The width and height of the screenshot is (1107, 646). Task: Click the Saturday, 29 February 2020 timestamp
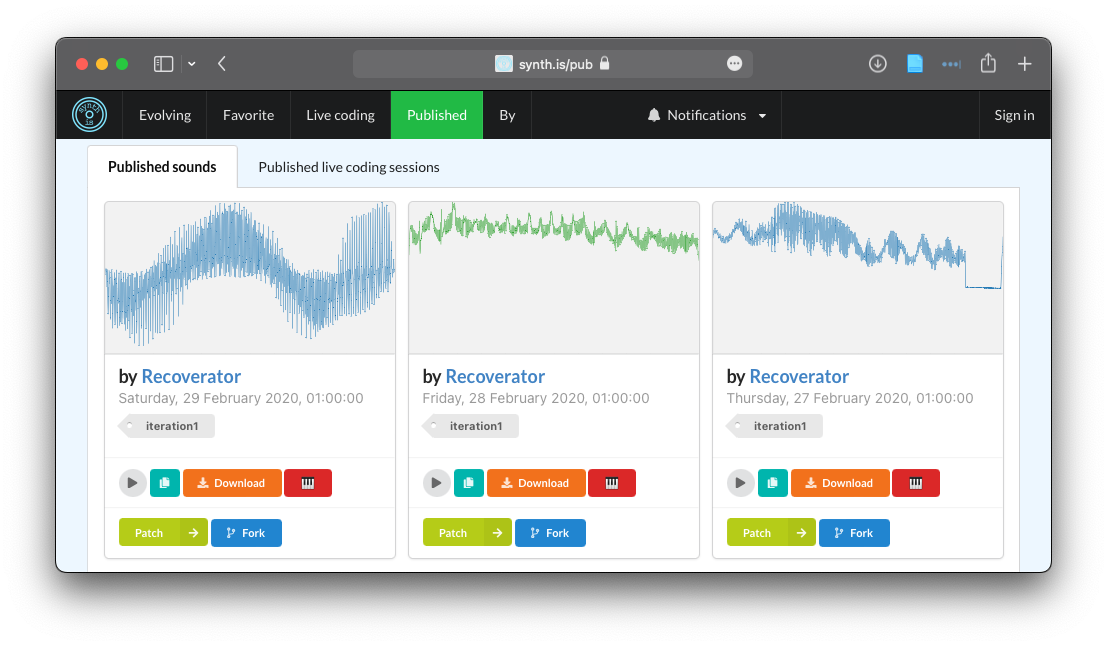click(x=241, y=398)
